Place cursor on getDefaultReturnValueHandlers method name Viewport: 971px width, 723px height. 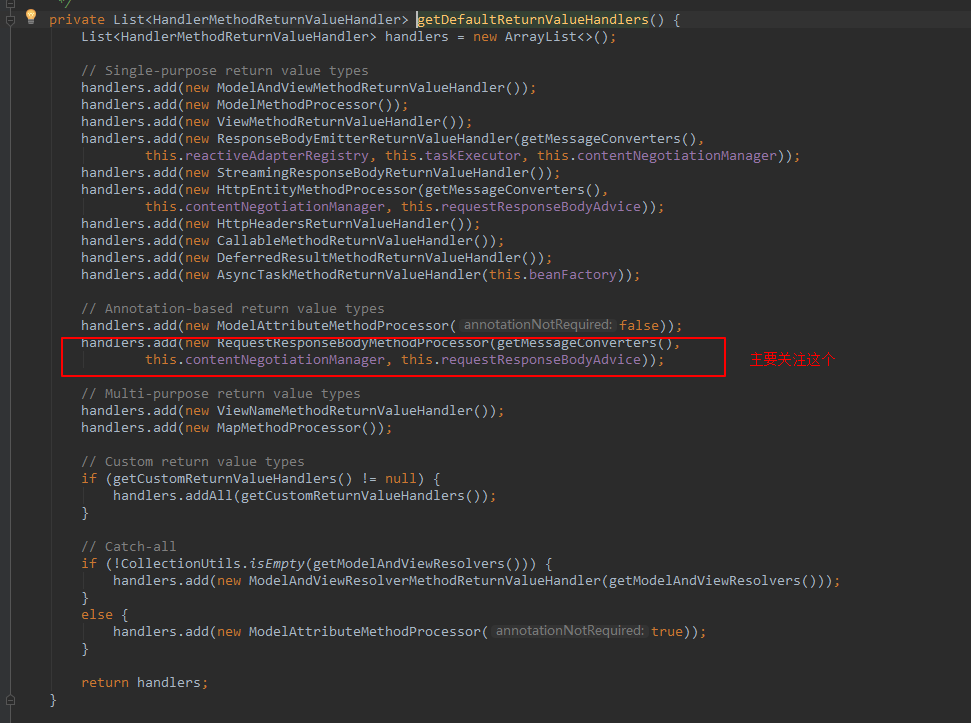pos(532,20)
